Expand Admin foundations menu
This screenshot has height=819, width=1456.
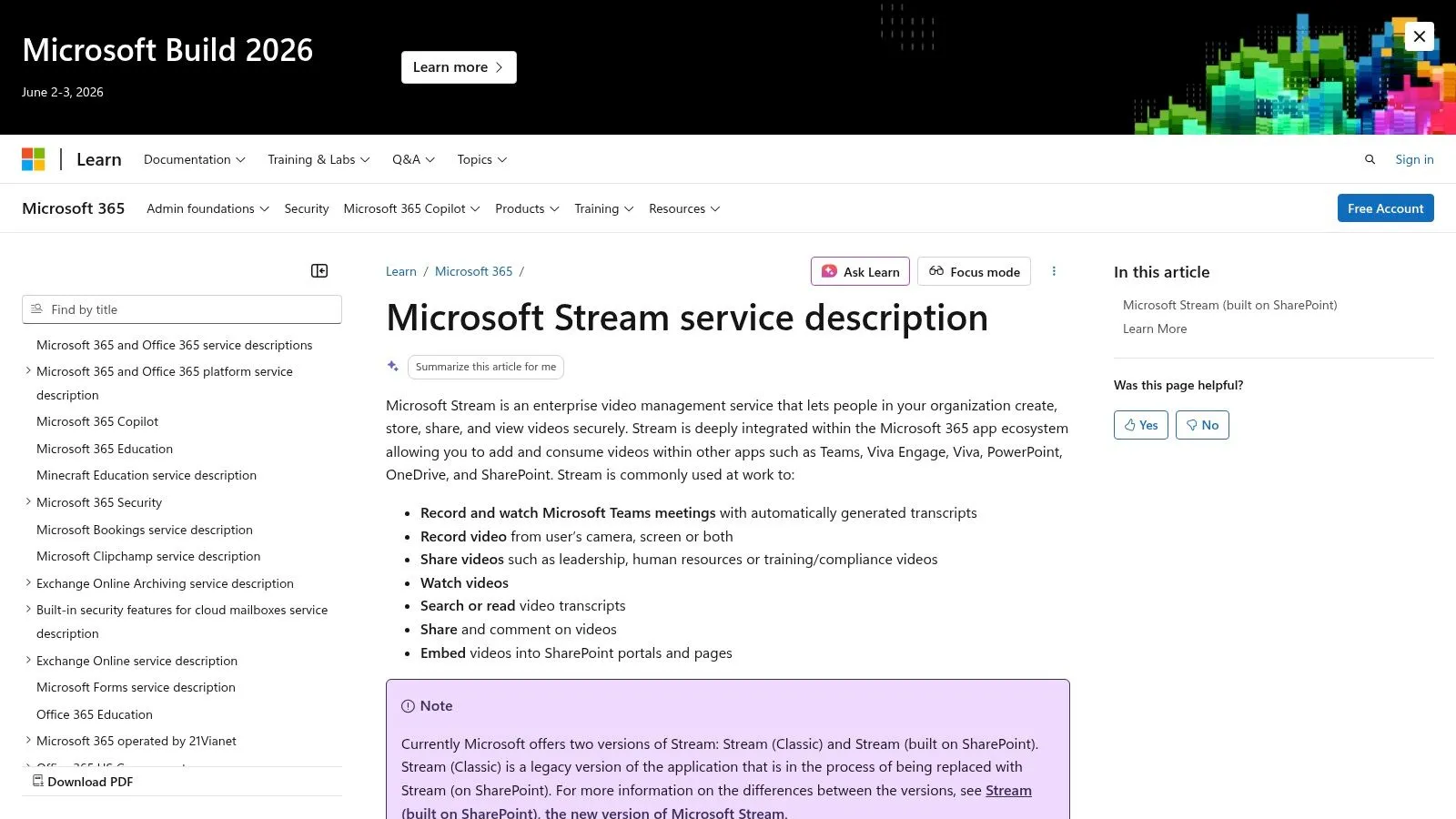[x=207, y=208]
